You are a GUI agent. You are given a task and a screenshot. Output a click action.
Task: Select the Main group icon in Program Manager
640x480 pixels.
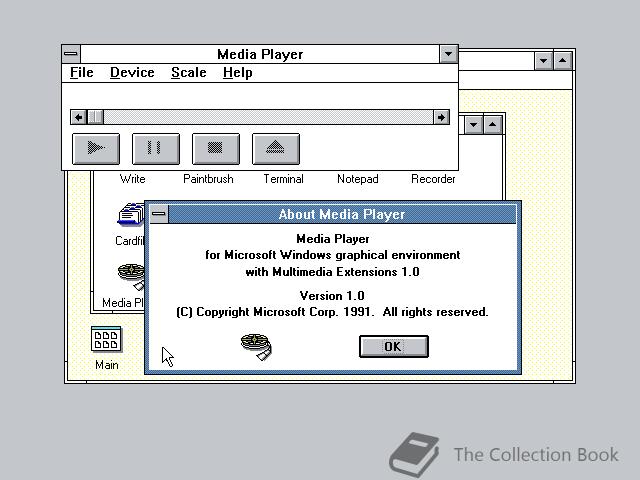pos(106,339)
